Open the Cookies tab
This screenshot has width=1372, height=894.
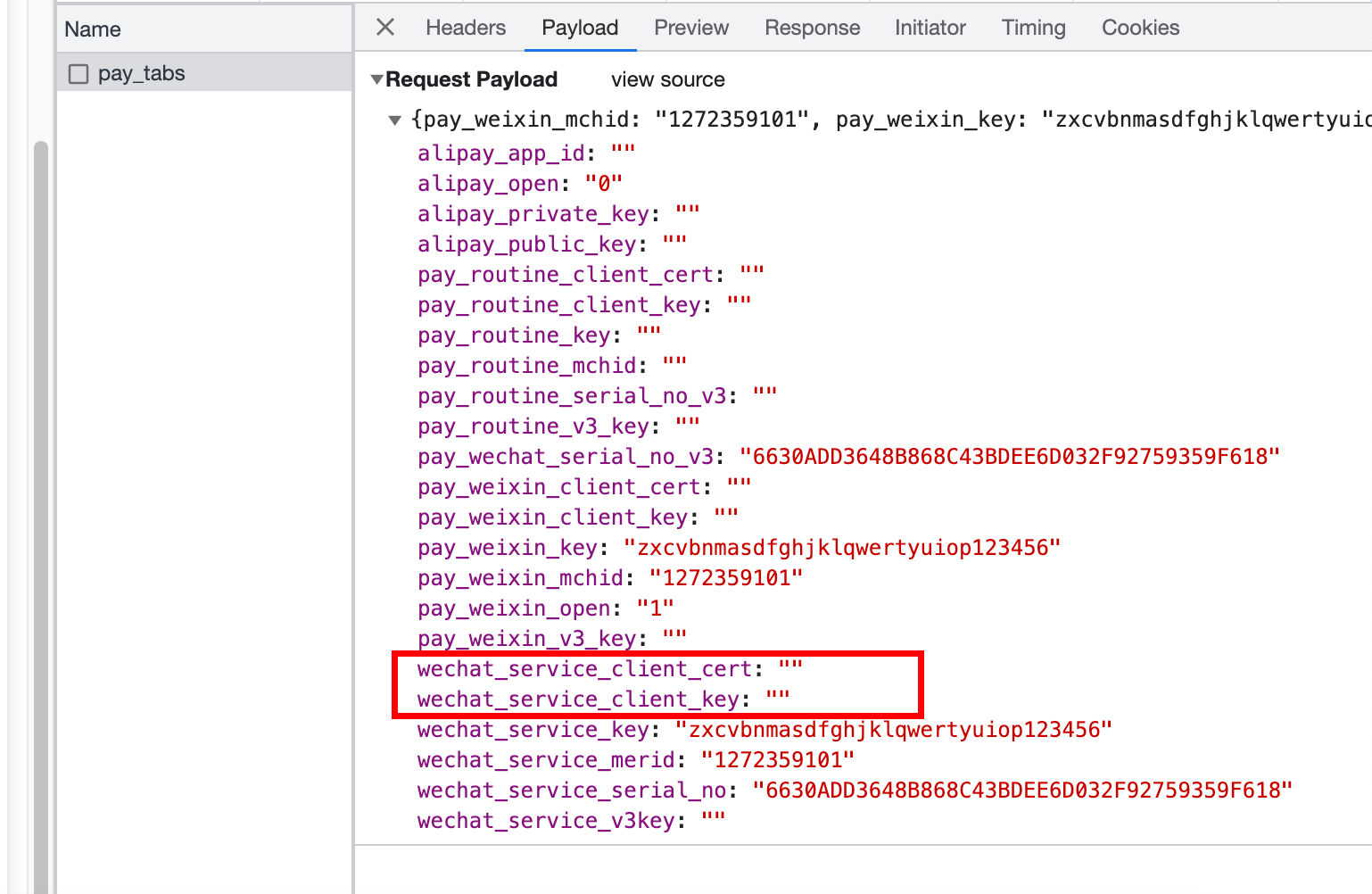[1141, 28]
